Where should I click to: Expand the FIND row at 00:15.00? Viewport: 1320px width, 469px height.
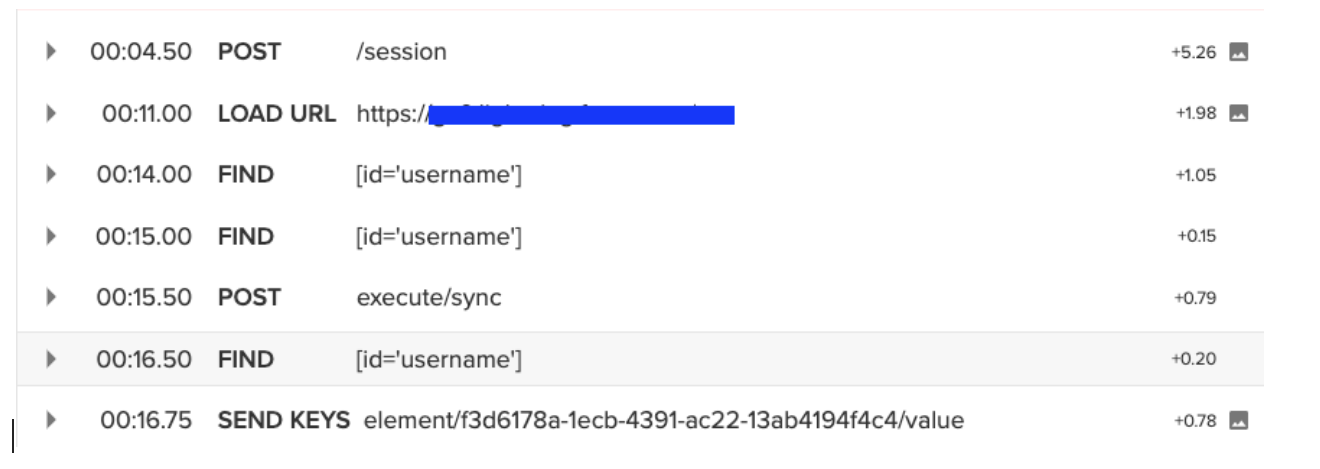[51, 237]
